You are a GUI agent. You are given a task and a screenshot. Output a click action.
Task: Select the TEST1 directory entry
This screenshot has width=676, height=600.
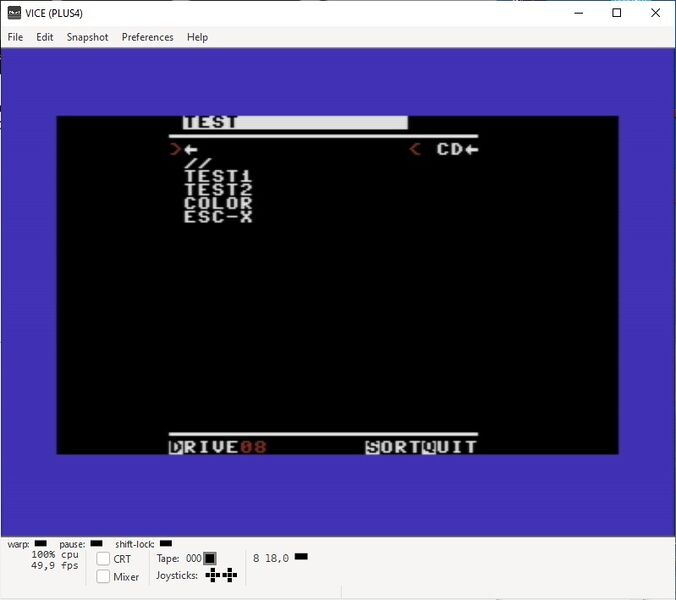click(x=218, y=176)
